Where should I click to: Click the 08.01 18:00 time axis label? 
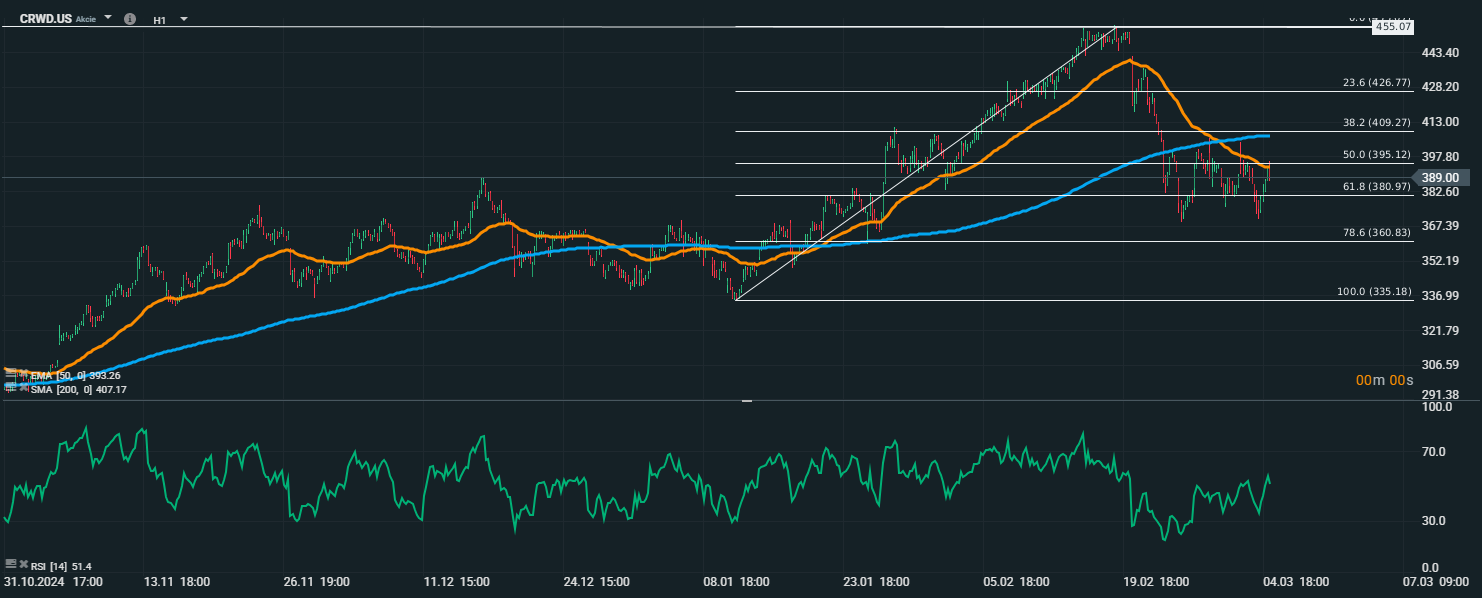(x=736, y=581)
